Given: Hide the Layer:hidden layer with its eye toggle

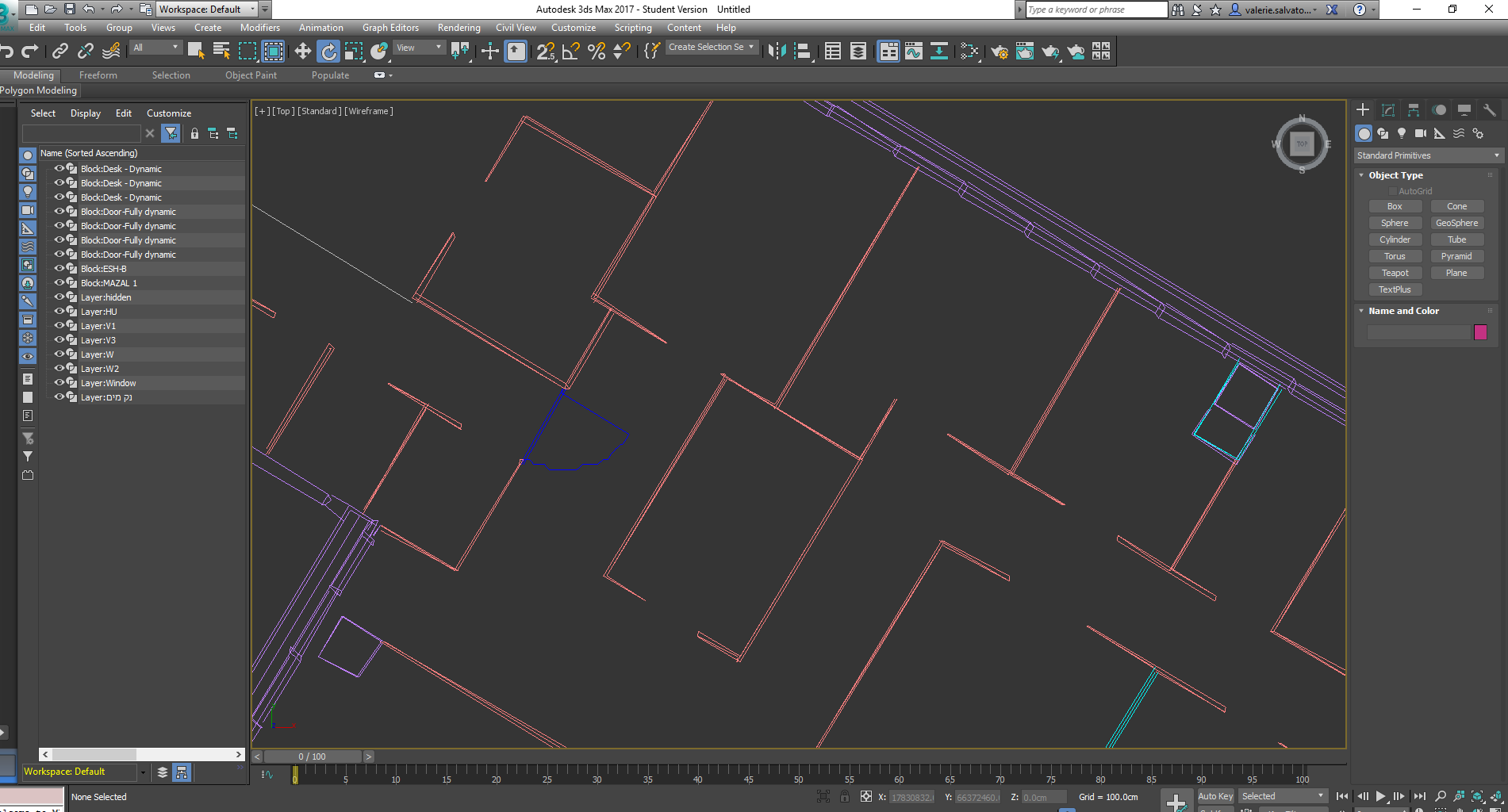Looking at the screenshot, I should click(x=59, y=297).
